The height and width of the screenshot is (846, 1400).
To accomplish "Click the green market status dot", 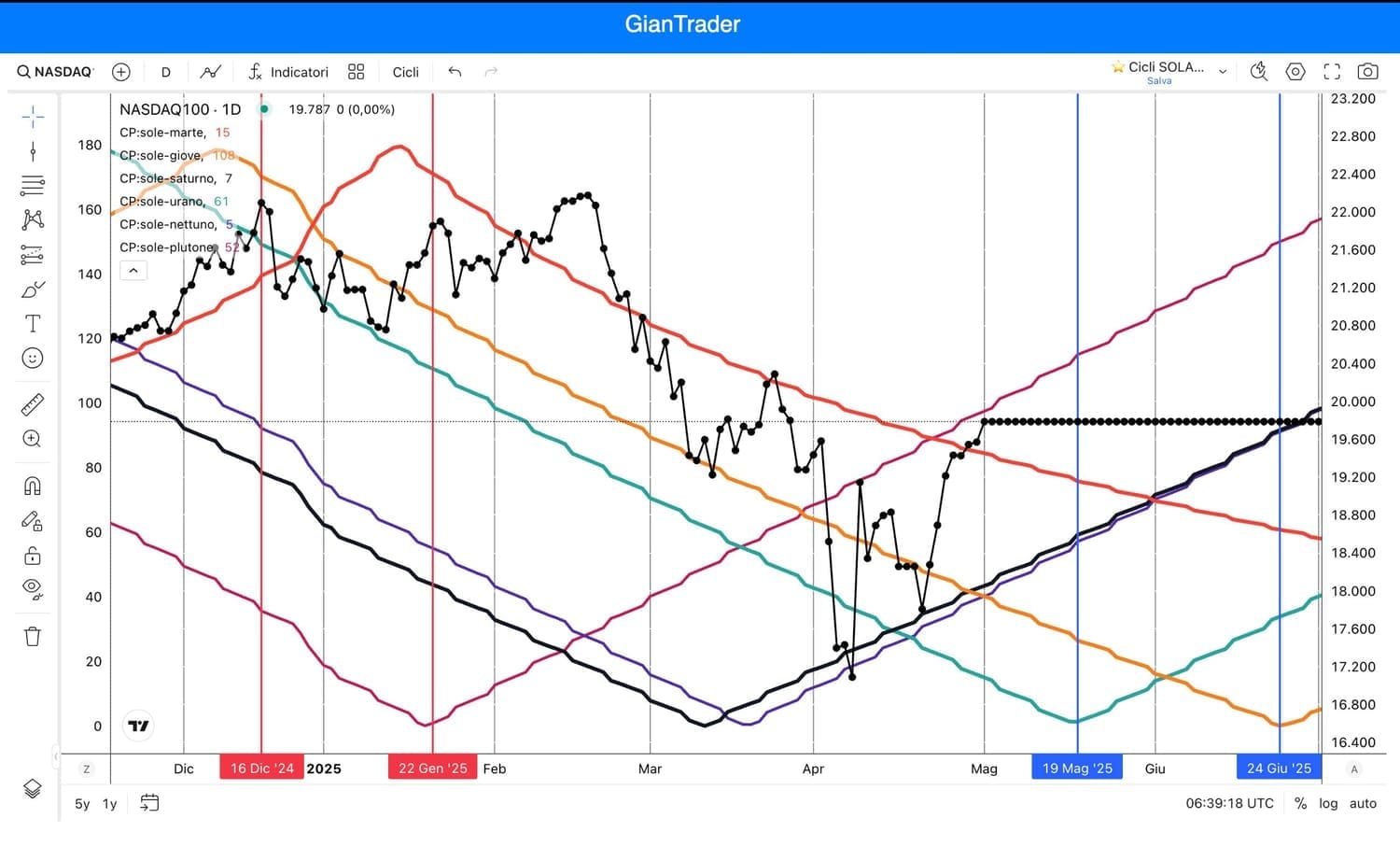I will (x=264, y=109).
